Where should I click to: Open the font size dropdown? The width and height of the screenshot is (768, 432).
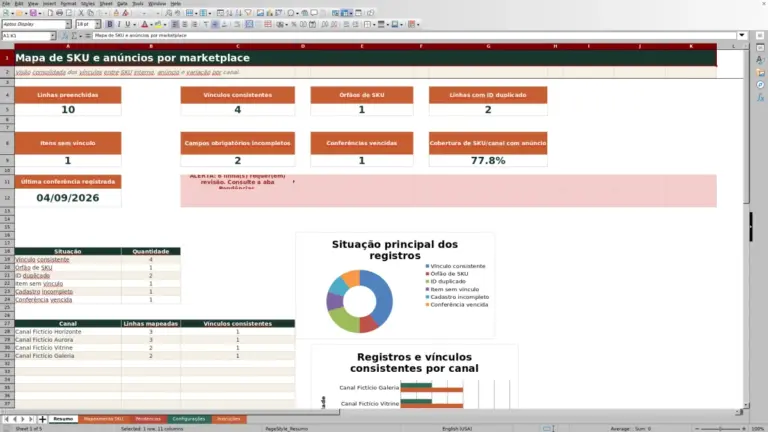pyautogui.click(x=97, y=24)
